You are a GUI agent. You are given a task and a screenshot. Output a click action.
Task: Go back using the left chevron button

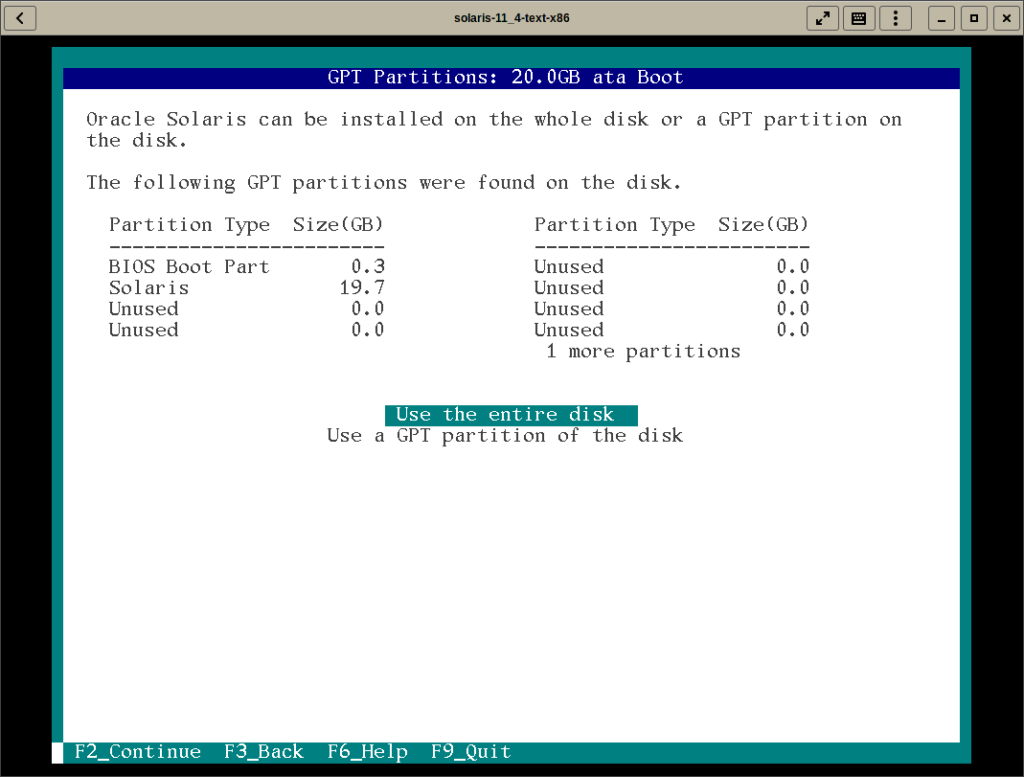coord(20,18)
